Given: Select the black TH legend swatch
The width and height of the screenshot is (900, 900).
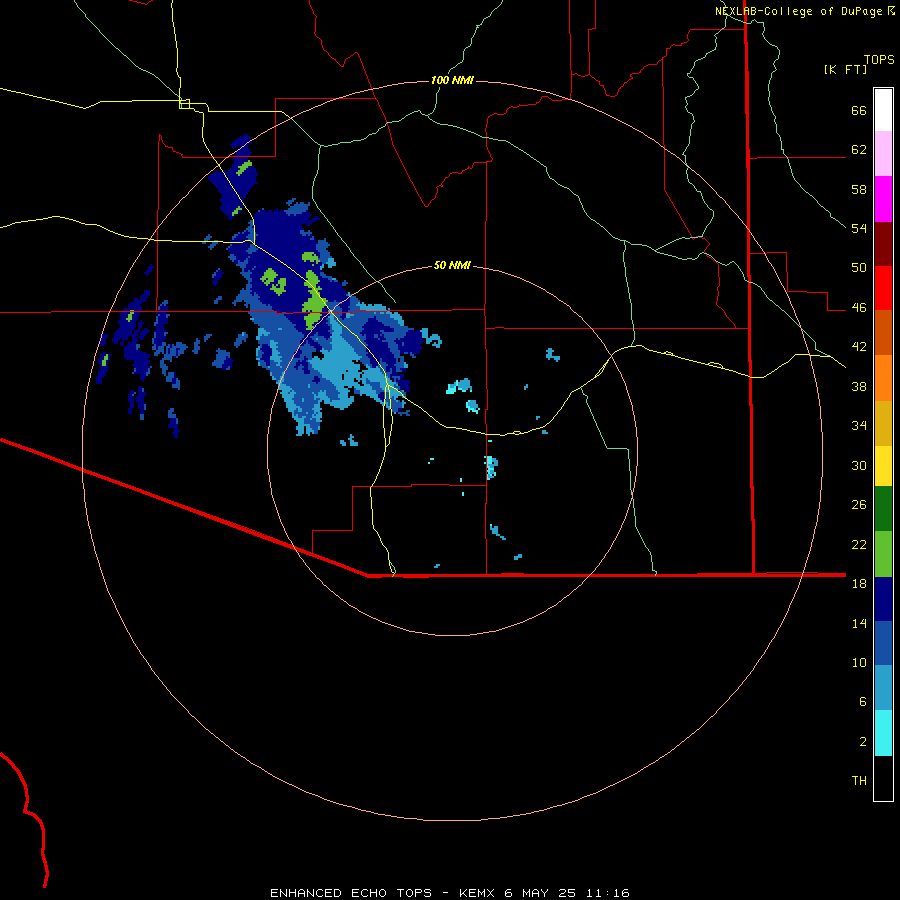Looking at the screenshot, I should coord(883,778).
